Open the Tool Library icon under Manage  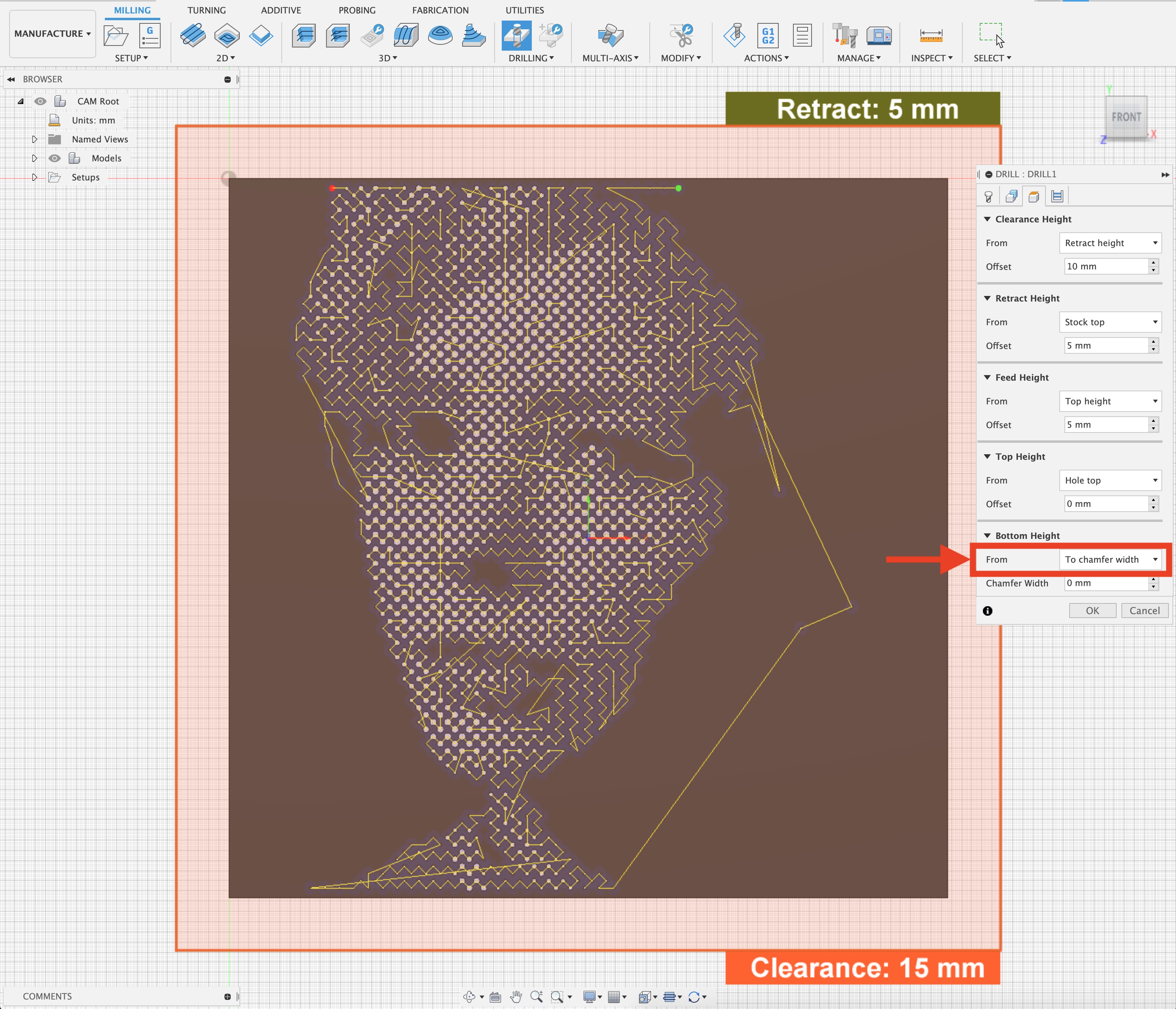pyautogui.click(x=844, y=35)
